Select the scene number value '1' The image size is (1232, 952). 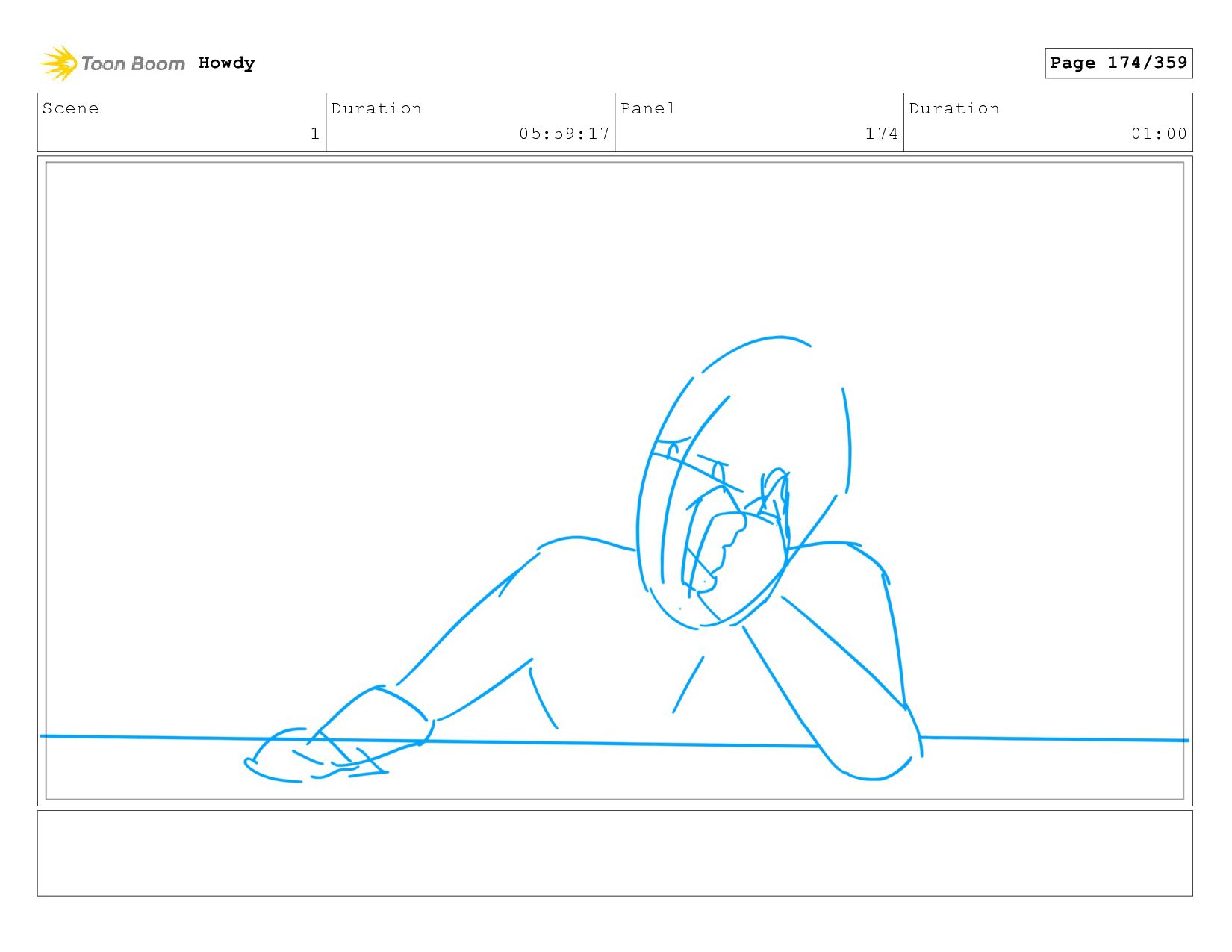pyautogui.click(x=315, y=134)
